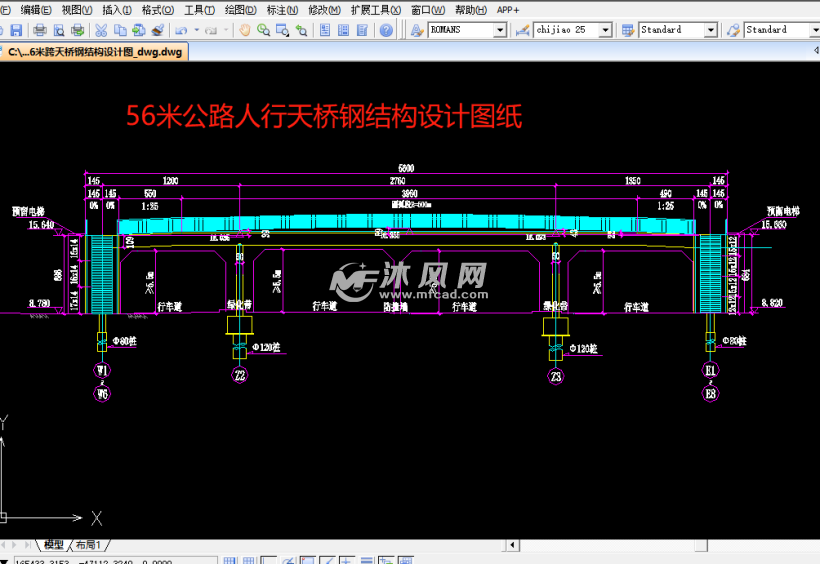Open the redo history dropdown arrow

coord(226,30)
